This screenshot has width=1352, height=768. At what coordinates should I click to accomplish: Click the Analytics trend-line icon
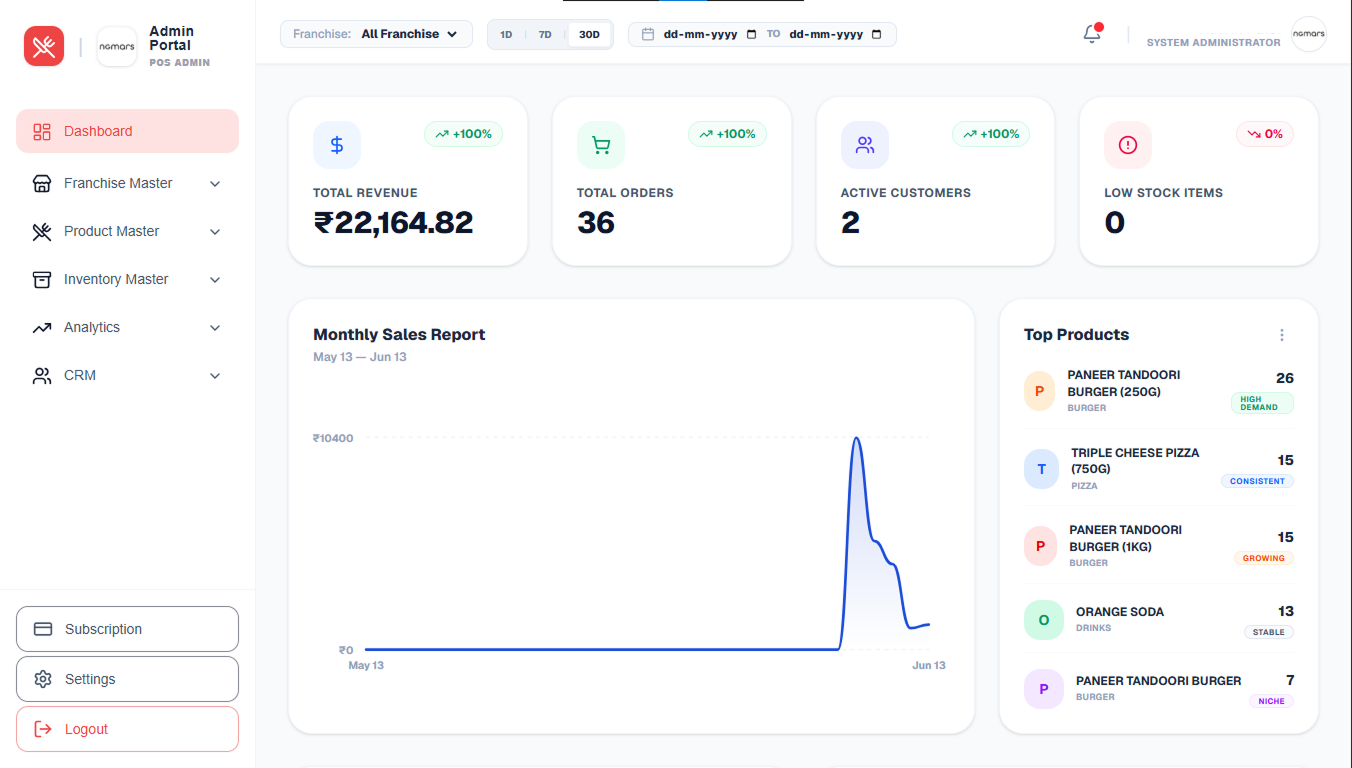42,328
